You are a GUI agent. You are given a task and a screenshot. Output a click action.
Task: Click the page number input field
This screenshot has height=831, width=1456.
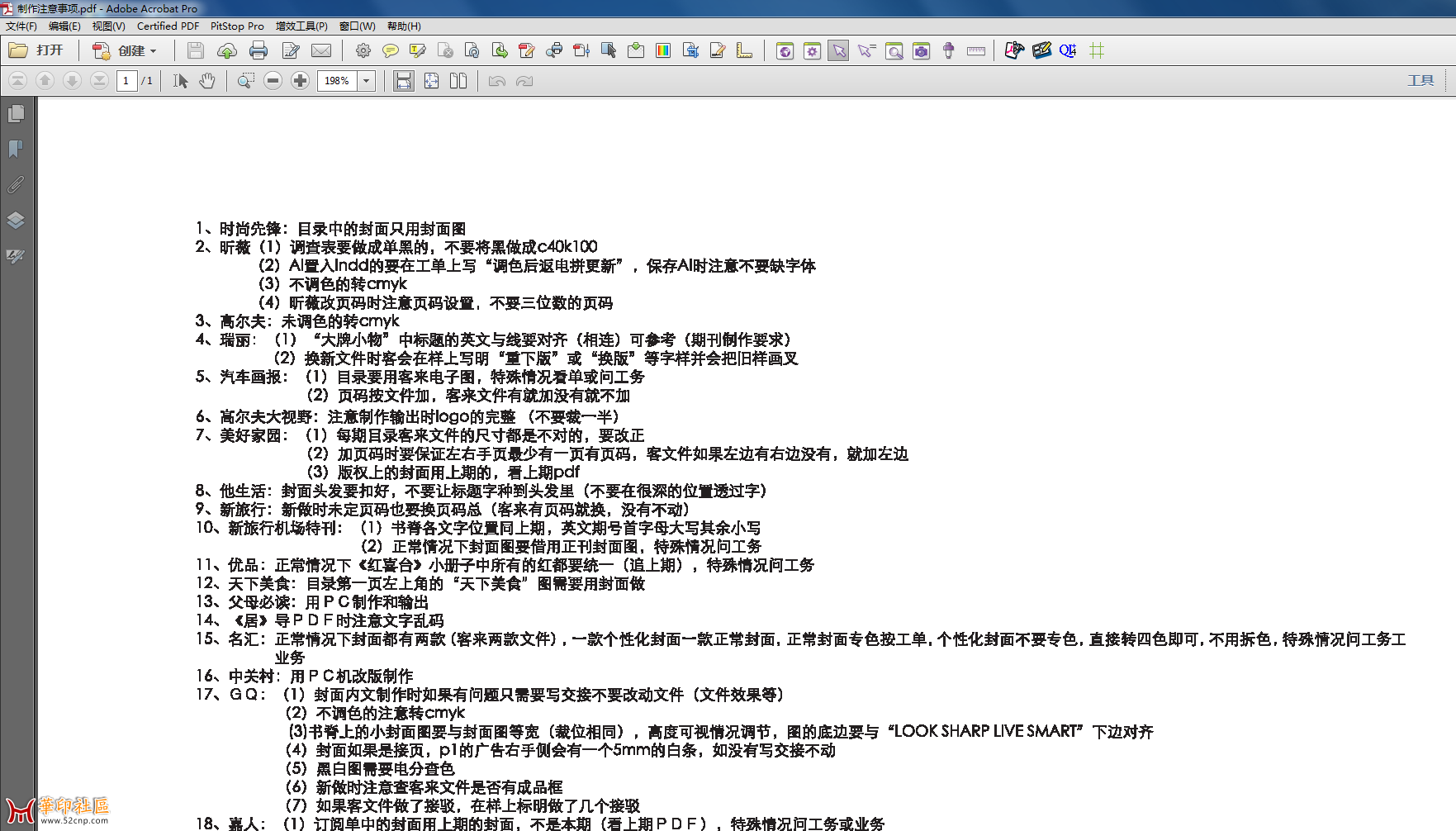[126, 80]
